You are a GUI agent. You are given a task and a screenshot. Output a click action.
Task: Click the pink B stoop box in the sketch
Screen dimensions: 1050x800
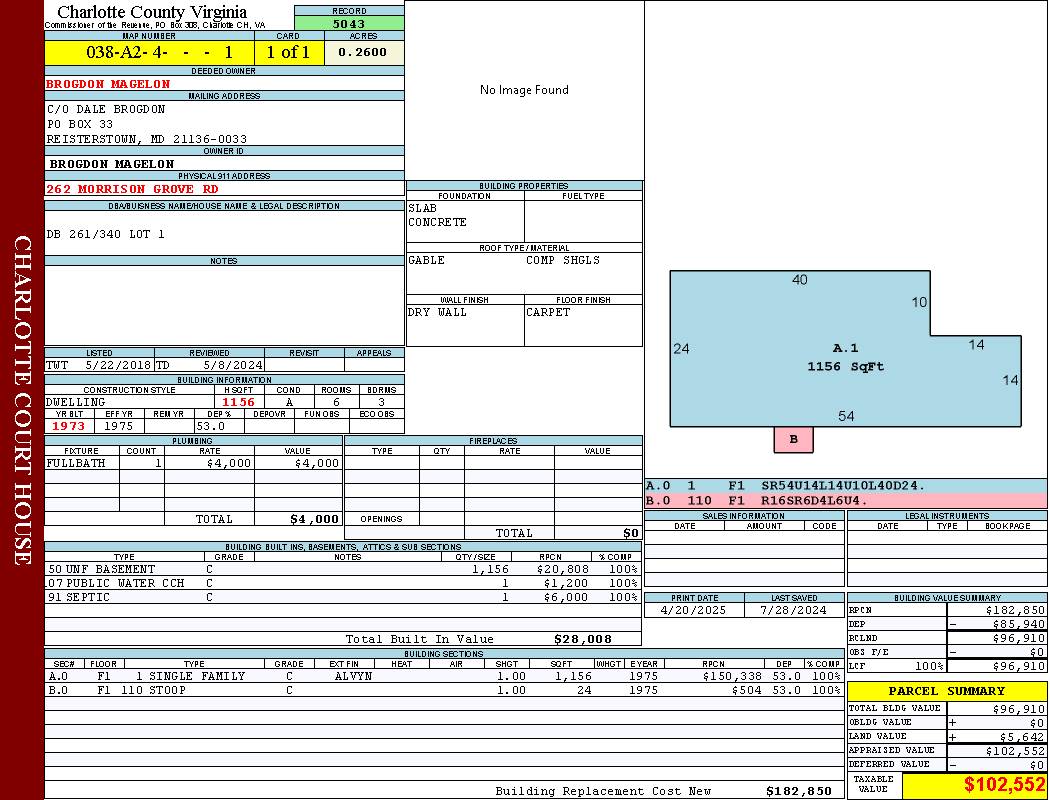pyautogui.click(x=793, y=439)
